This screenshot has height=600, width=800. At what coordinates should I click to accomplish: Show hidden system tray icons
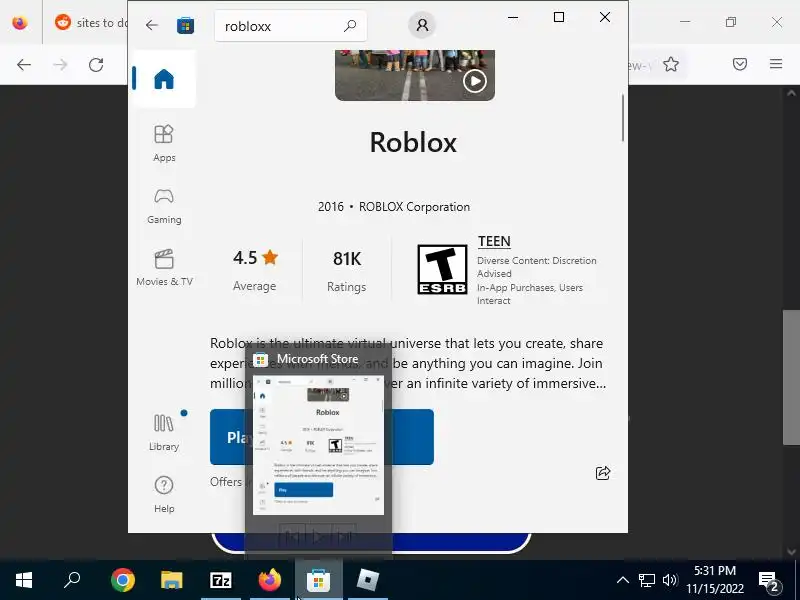click(622, 580)
